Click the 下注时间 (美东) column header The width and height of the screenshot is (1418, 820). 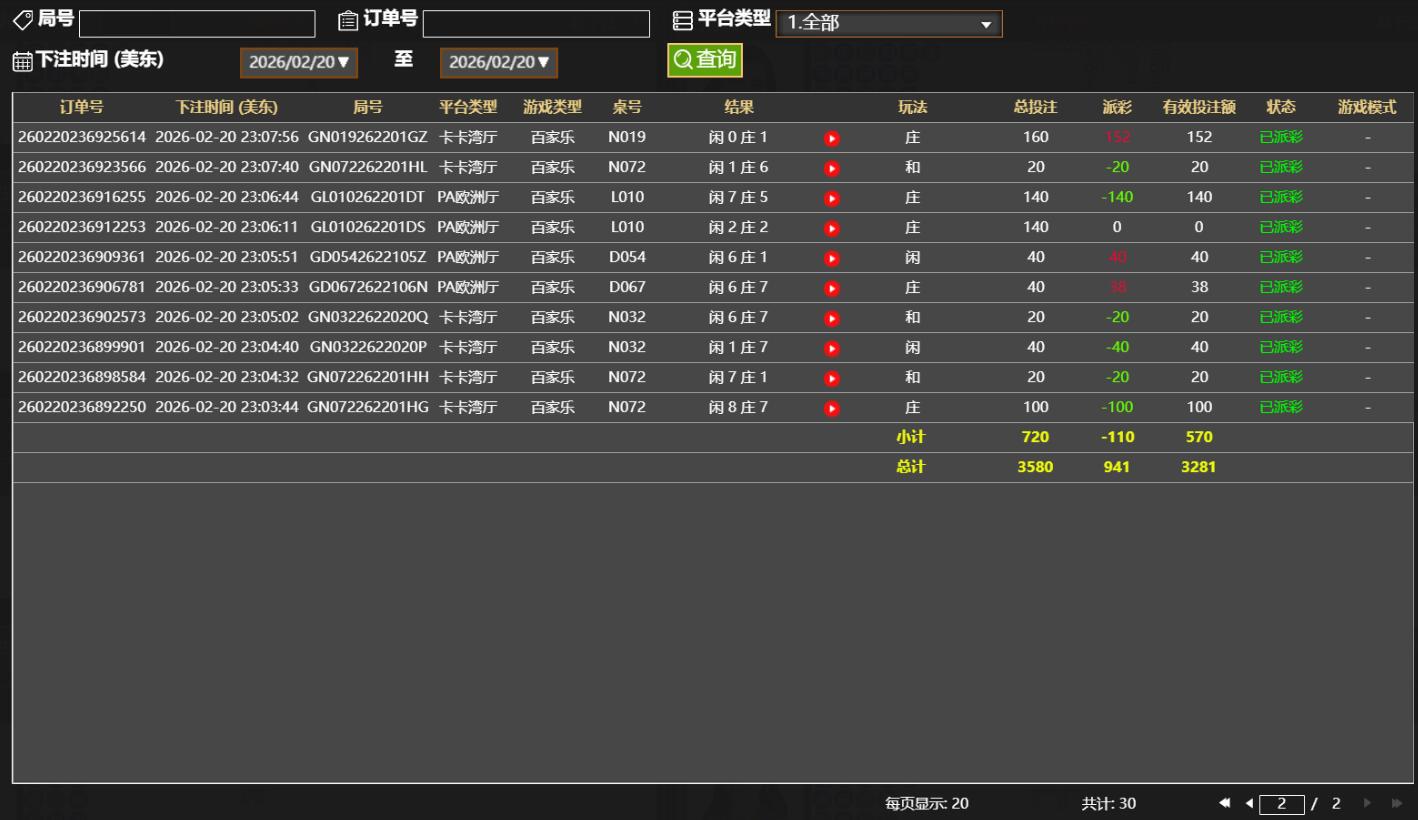pyautogui.click(x=227, y=108)
